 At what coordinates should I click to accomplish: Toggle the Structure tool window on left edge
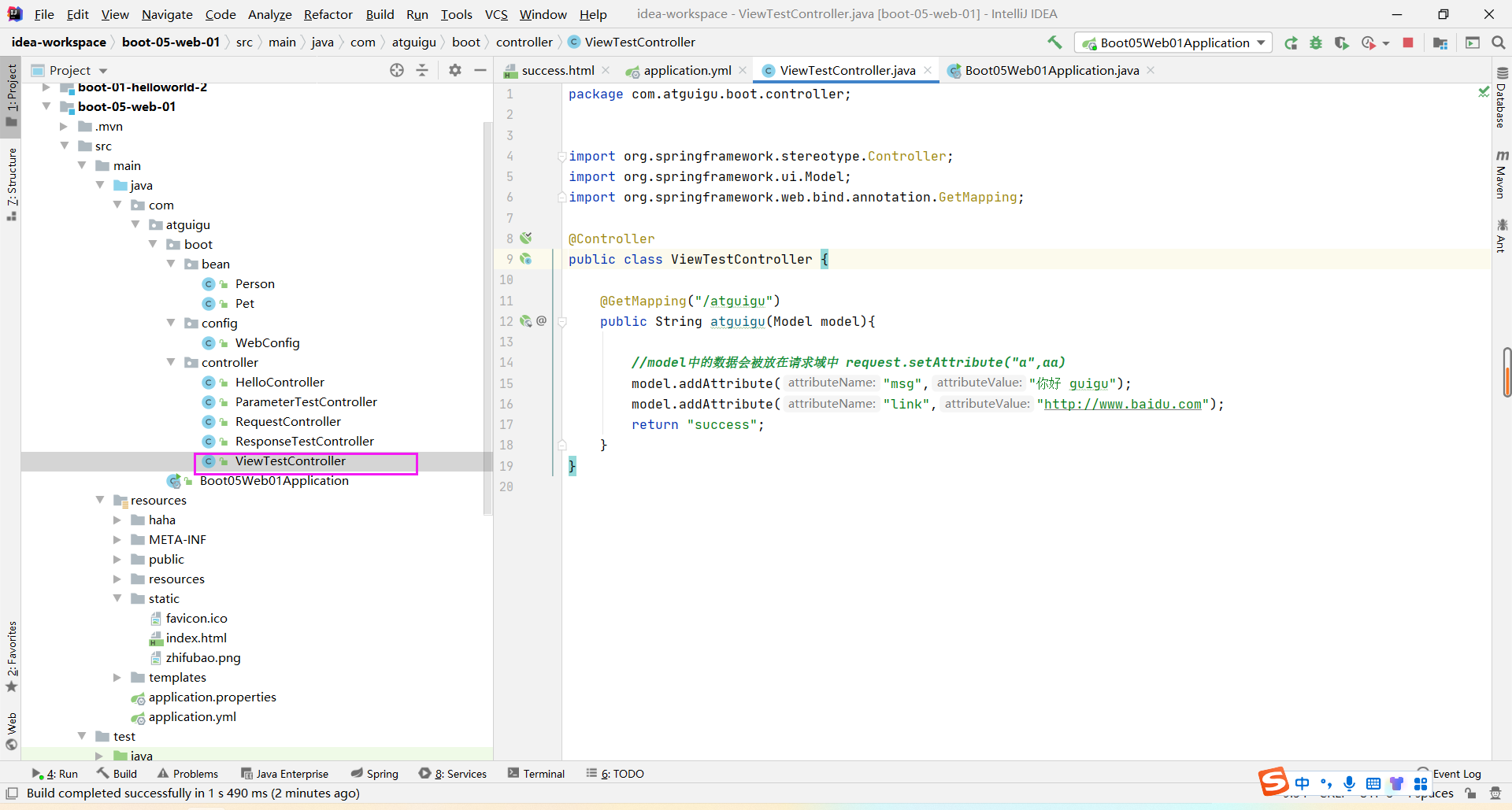[12, 179]
